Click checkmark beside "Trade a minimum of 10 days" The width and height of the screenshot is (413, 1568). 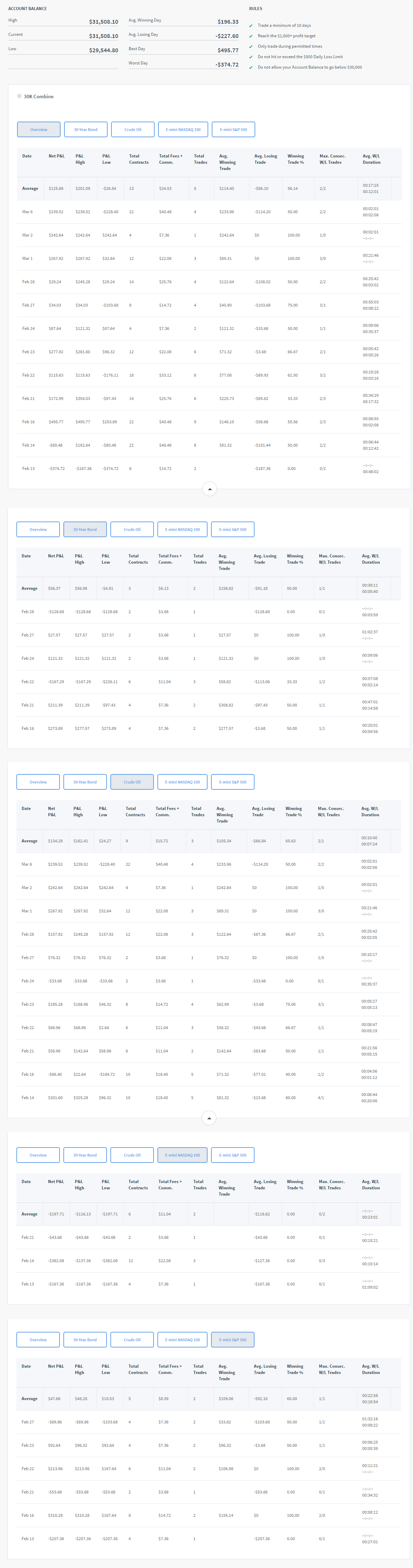(251, 25)
